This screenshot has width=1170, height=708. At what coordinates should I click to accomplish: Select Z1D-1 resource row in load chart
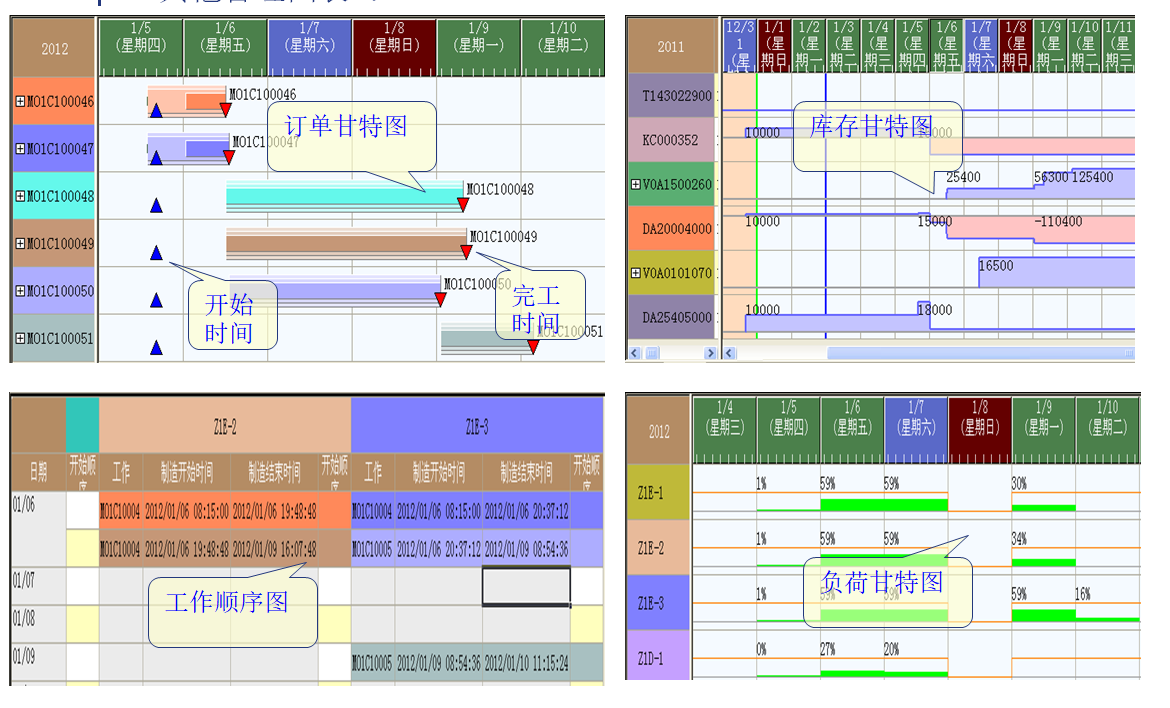[x=658, y=659]
